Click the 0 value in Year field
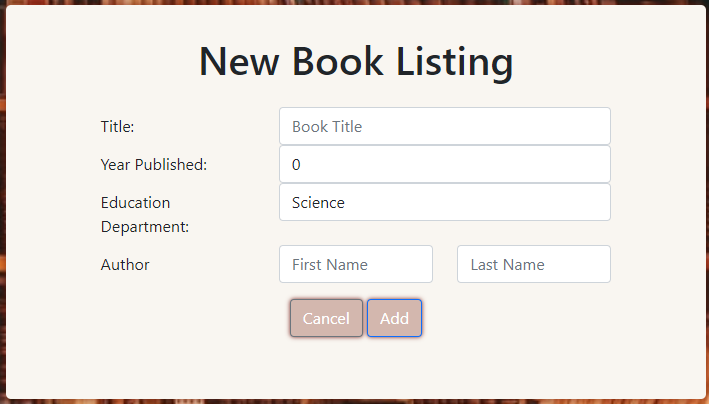 296,165
